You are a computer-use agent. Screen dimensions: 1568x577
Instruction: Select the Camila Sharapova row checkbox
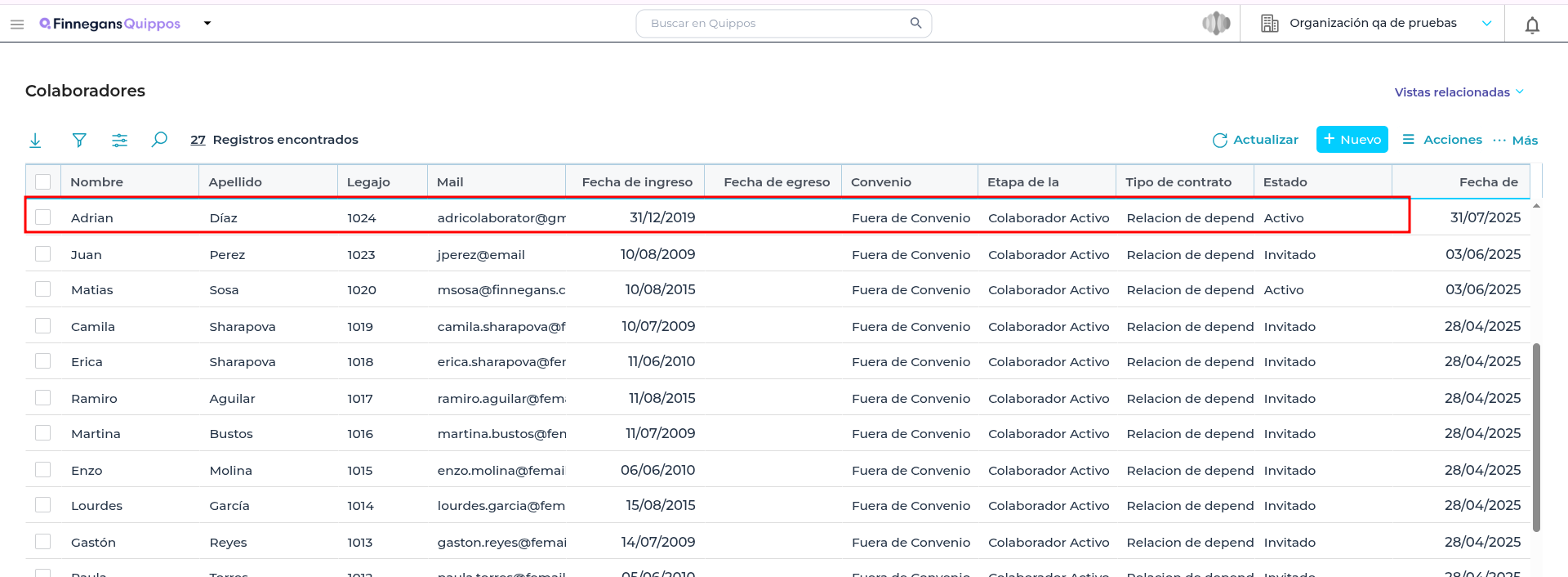[x=43, y=326]
